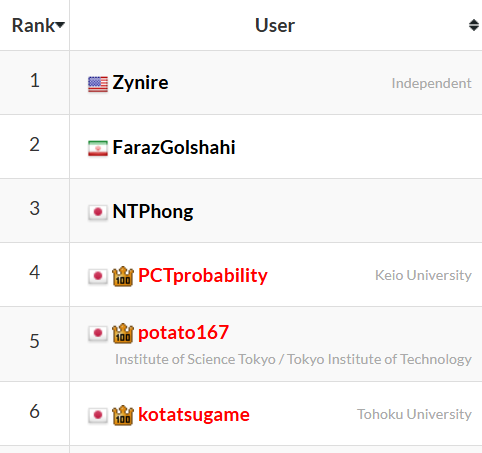Click the Iran flag beside FarazGolshahi
This screenshot has width=482, height=453.
(x=98, y=148)
